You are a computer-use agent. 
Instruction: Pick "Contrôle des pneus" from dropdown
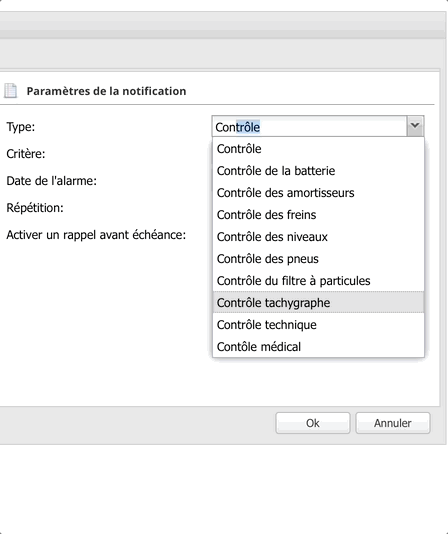coord(318,259)
